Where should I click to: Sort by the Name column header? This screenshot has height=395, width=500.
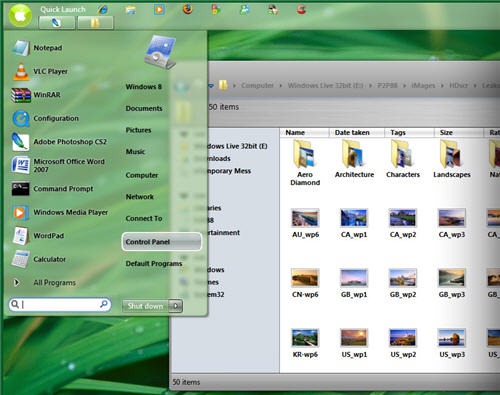pyautogui.click(x=304, y=132)
